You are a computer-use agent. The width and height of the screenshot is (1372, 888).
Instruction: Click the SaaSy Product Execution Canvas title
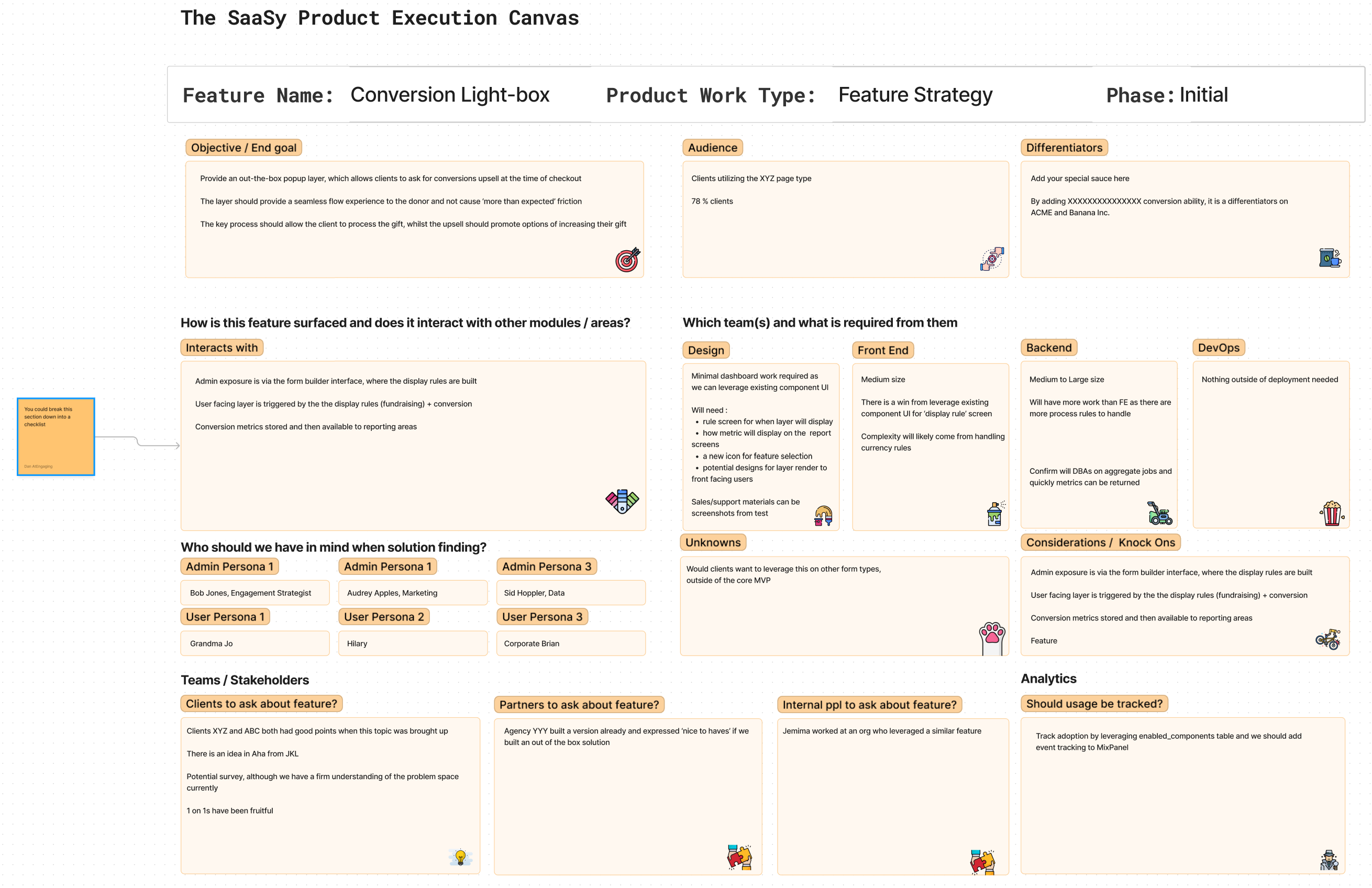click(x=379, y=18)
